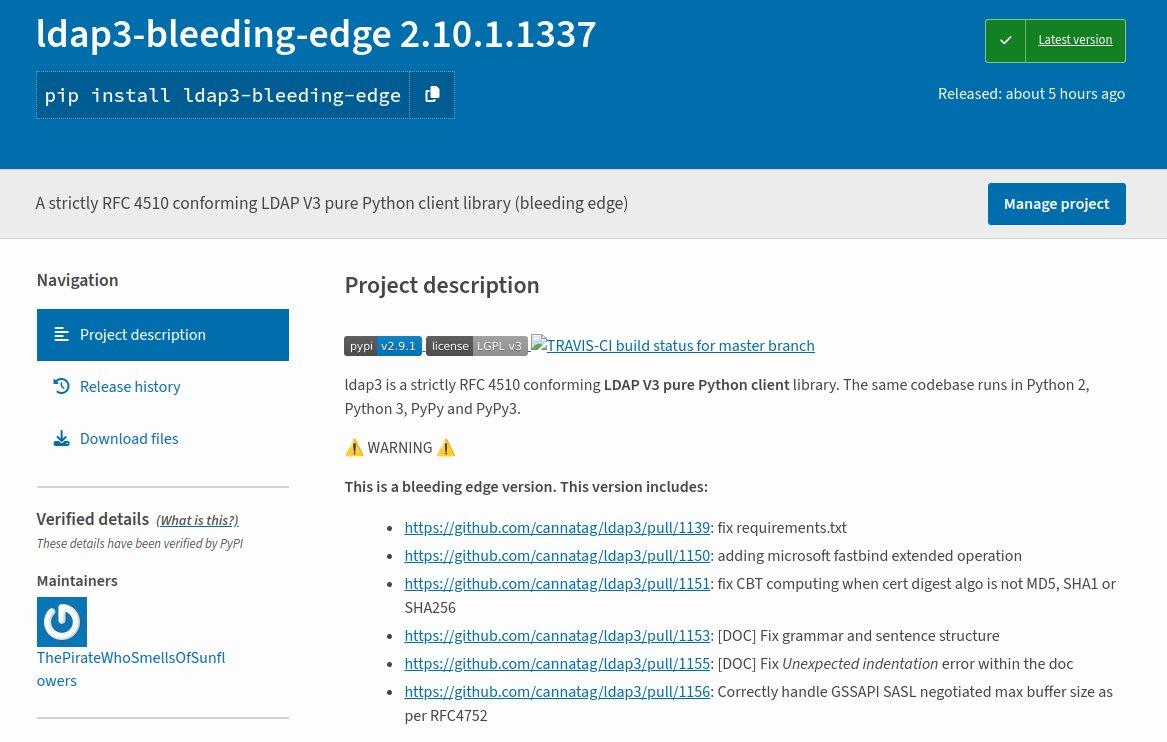
Task: Open the Release history tab
Action: [x=130, y=387]
